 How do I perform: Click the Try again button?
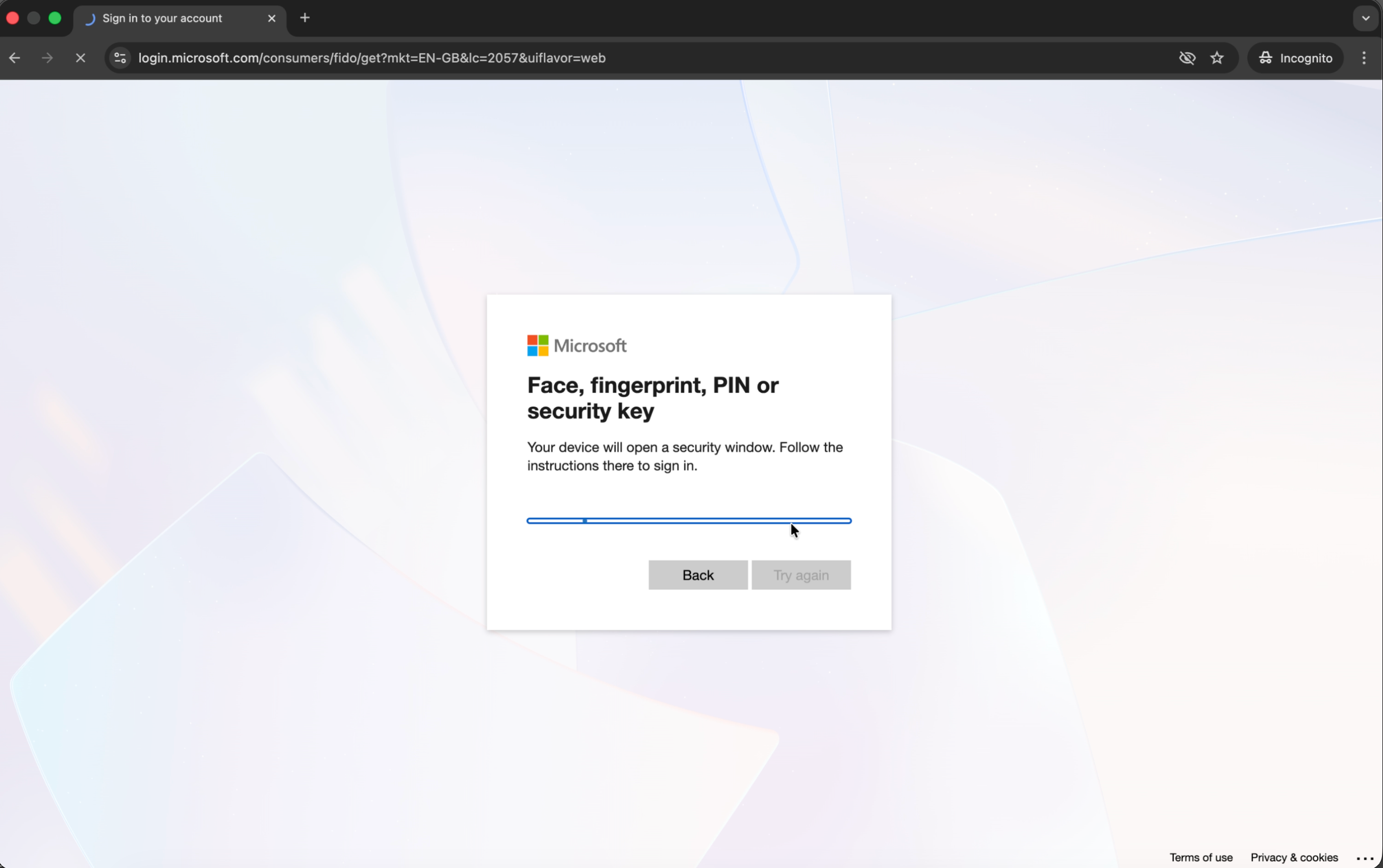tap(801, 575)
